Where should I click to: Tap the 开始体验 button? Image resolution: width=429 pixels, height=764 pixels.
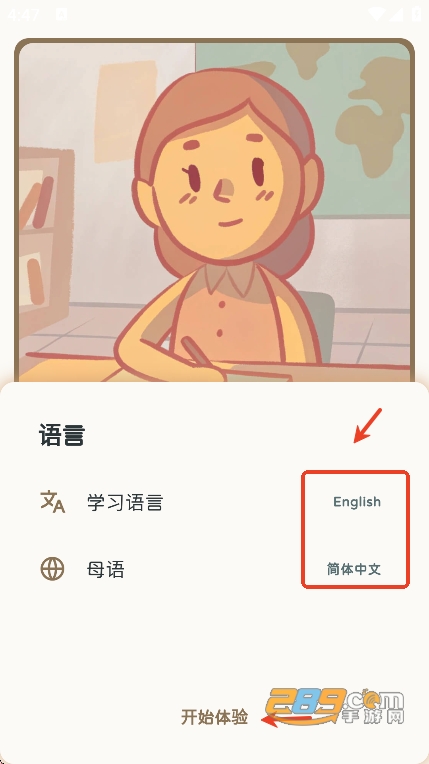(x=214, y=717)
